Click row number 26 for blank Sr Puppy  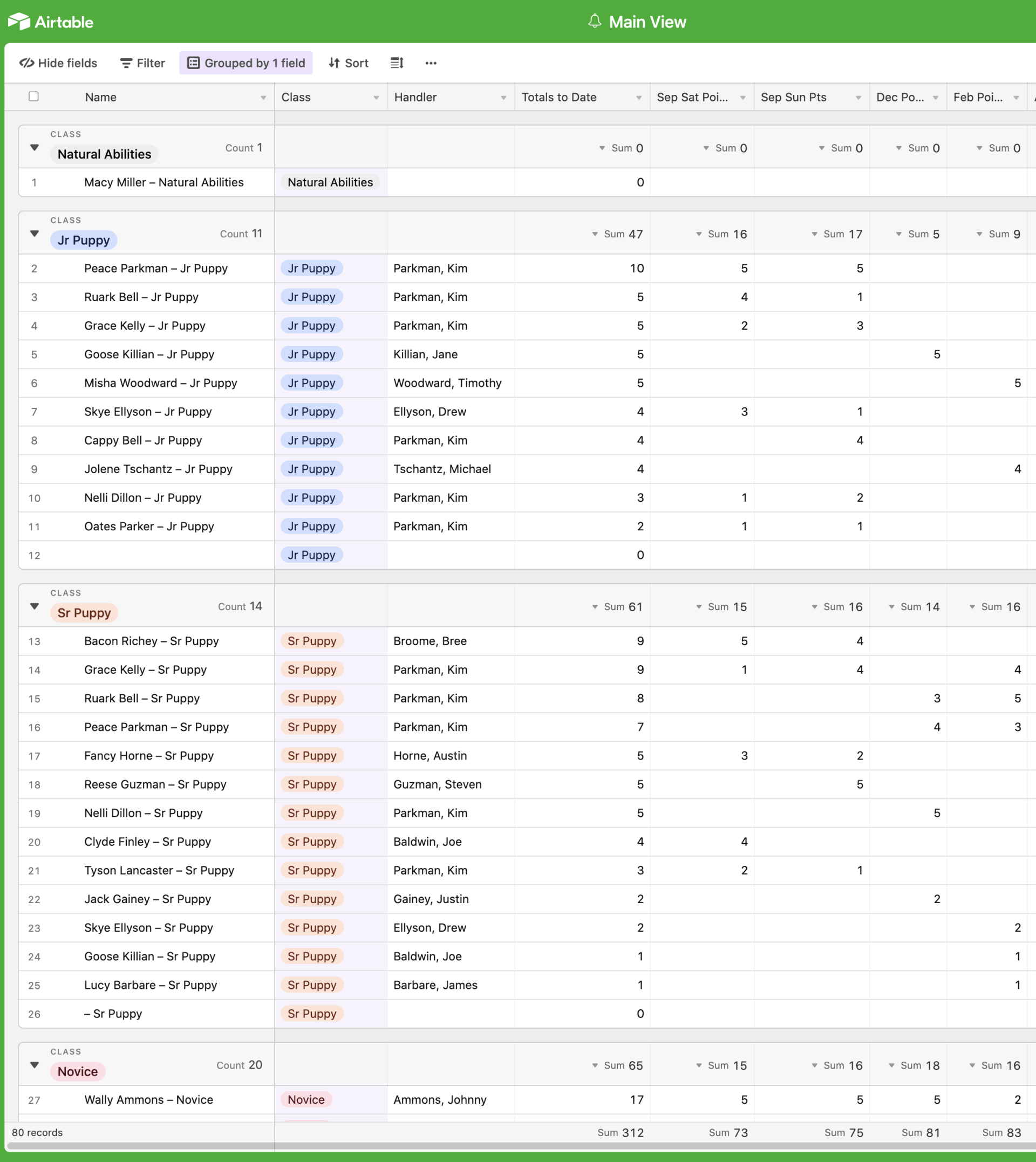coord(34,1014)
